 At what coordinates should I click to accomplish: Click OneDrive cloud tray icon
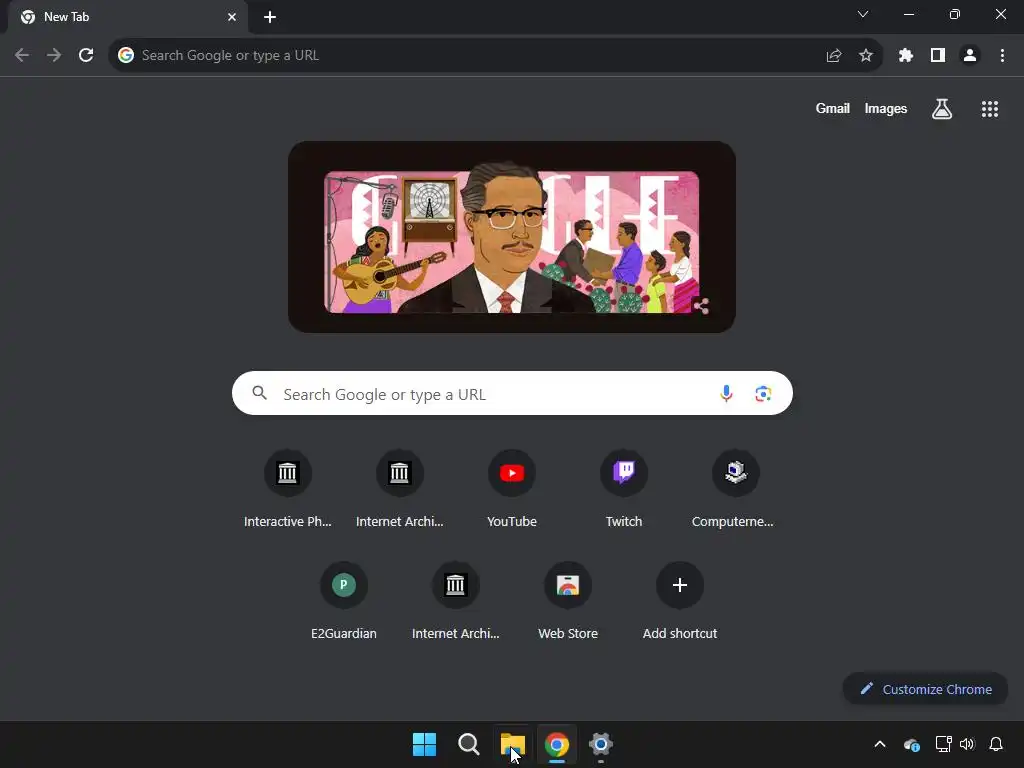tap(912, 744)
